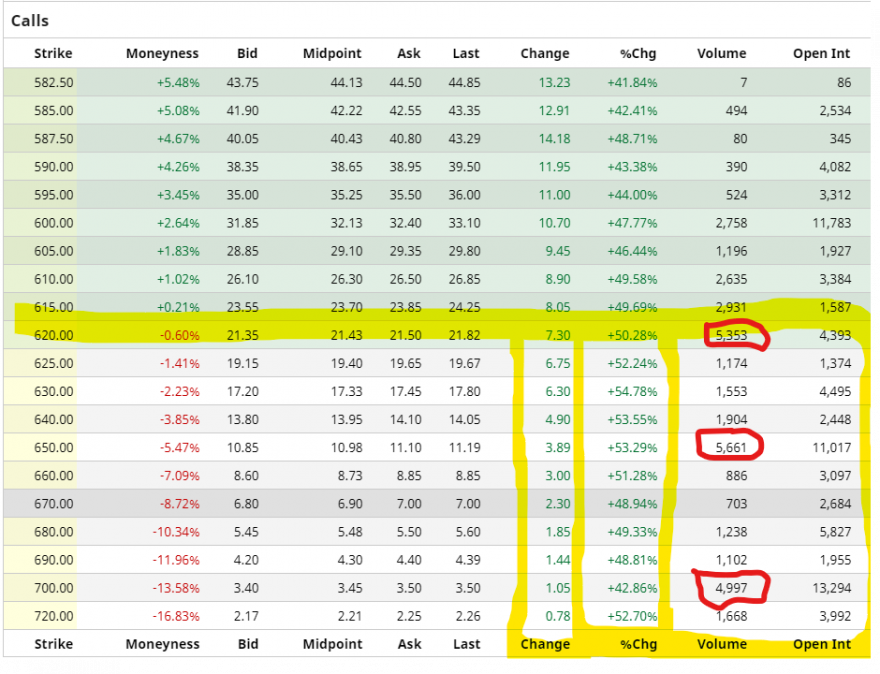Select the 690.00 strike cell
Screen dimensions: 880x674
pyautogui.click(x=53, y=560)
